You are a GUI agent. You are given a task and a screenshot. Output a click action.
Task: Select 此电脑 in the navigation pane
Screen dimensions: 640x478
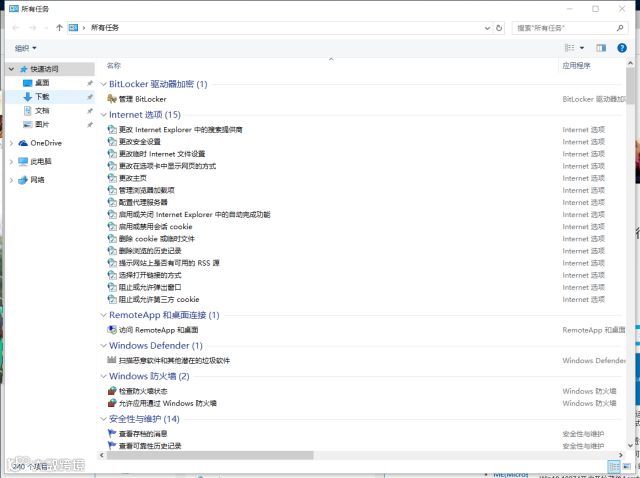[x=41, y=162]
